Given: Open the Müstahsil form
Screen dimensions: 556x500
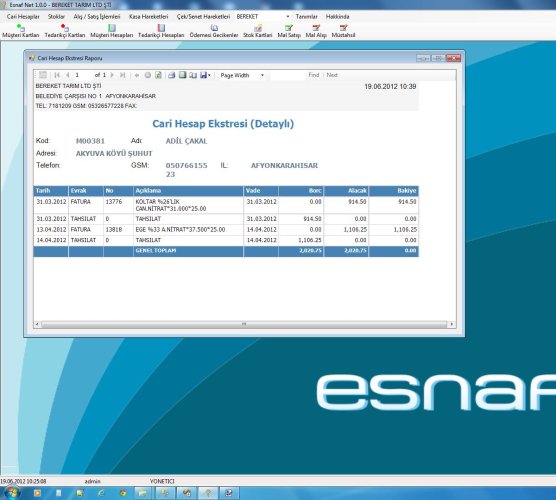Looking at the screenshot, I should [x=343, y=31].
